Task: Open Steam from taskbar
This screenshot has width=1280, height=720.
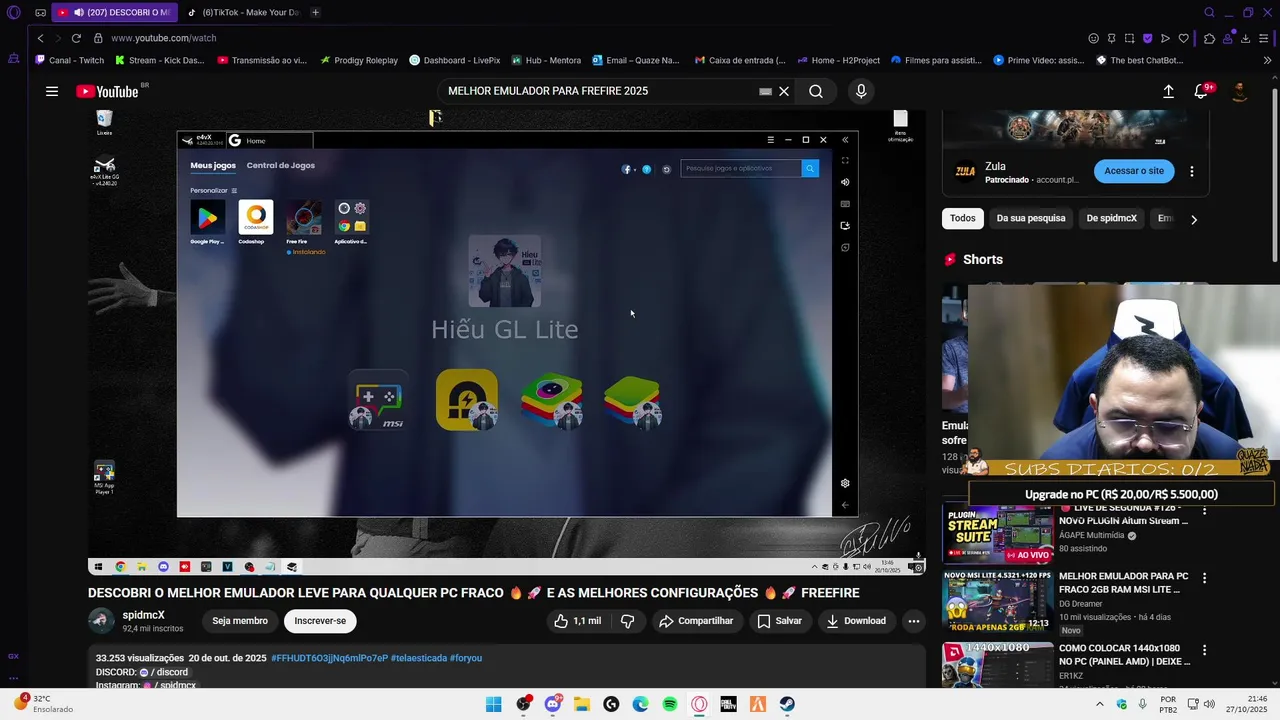Action: (787, 704)
